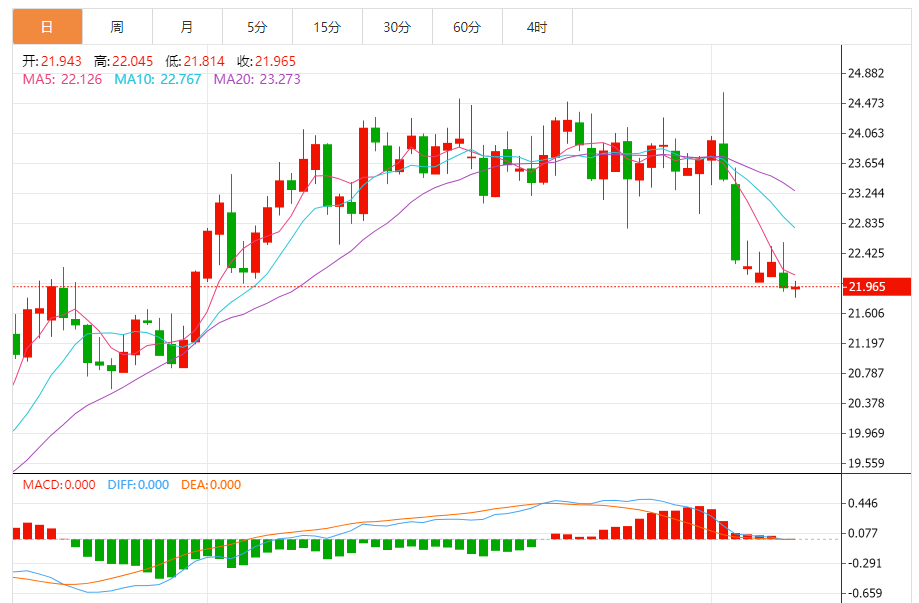The height and width of the screenshot is (603, 919).
Task: Click the 20.378 price axis label
Action: pyautogui.click(x=866, y=403)
